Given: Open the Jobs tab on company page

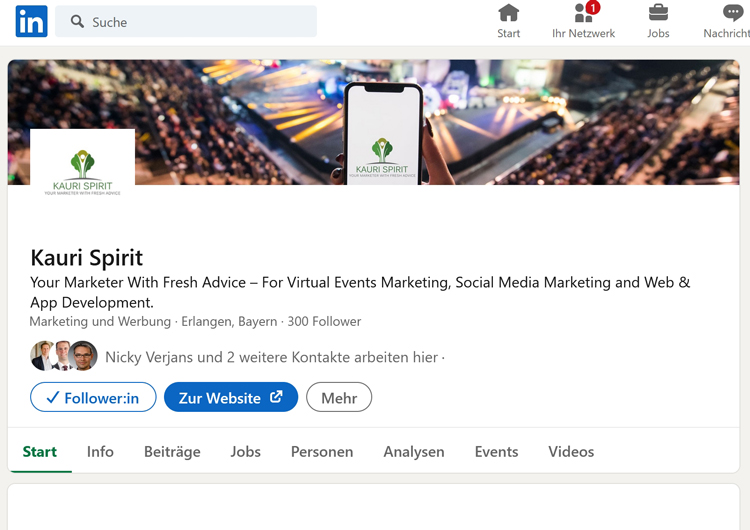Looking at the screenshot, I should pyautogui.click(x=245, y=452).
